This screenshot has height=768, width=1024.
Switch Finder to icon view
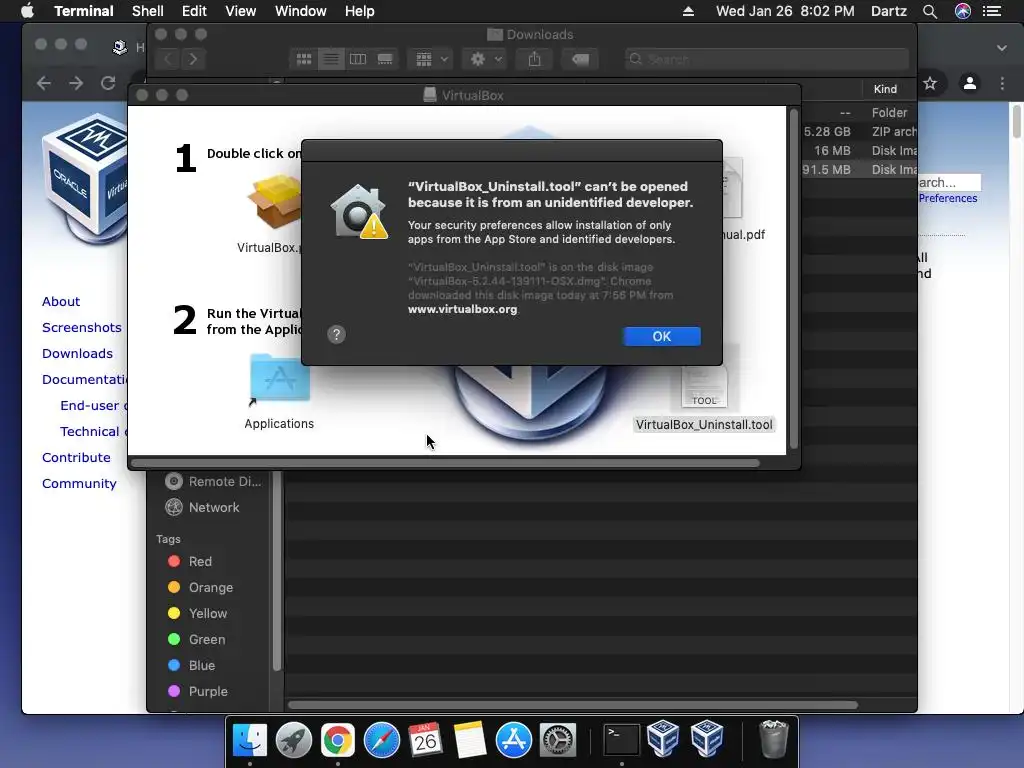click(x=304, y=59)
